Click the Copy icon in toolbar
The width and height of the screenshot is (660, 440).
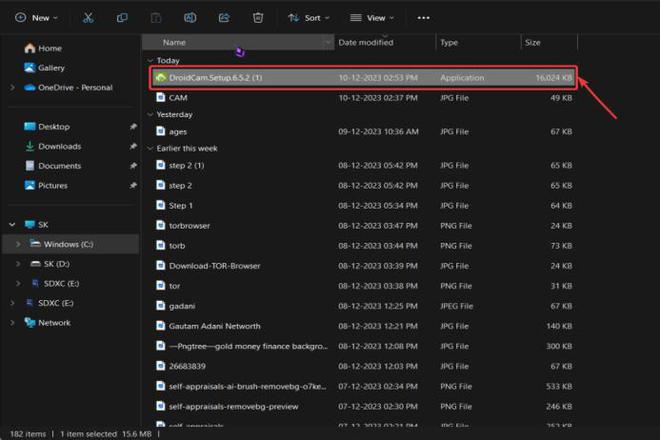(122, 18)
